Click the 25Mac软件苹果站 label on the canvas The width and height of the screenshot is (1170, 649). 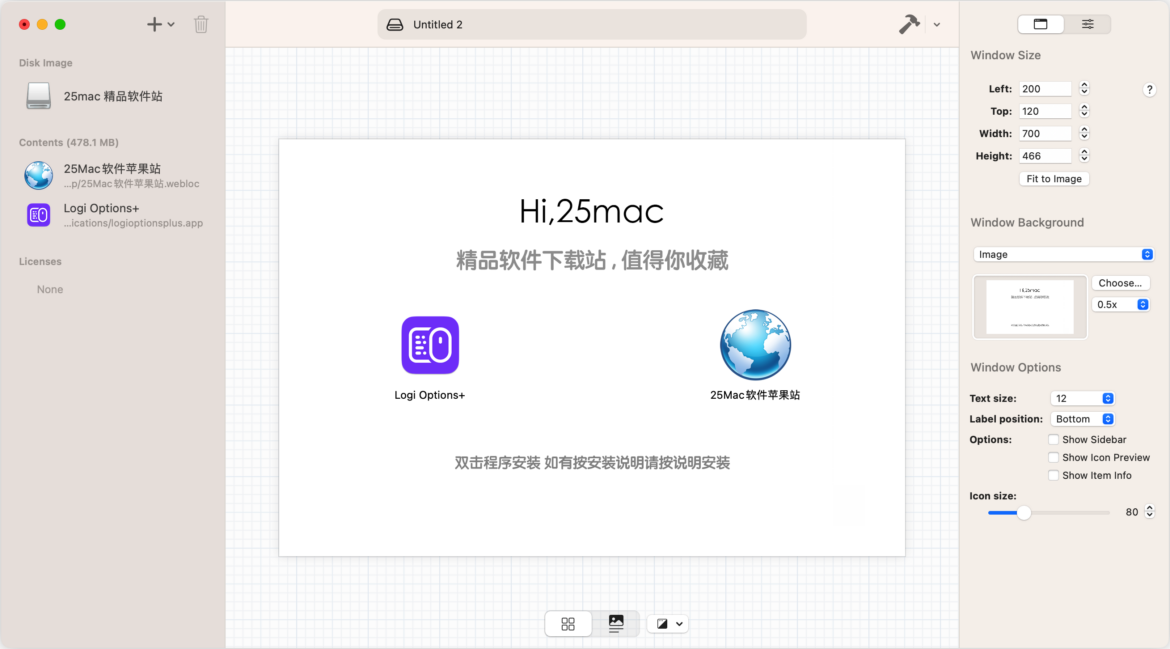(x=755, y=395)
